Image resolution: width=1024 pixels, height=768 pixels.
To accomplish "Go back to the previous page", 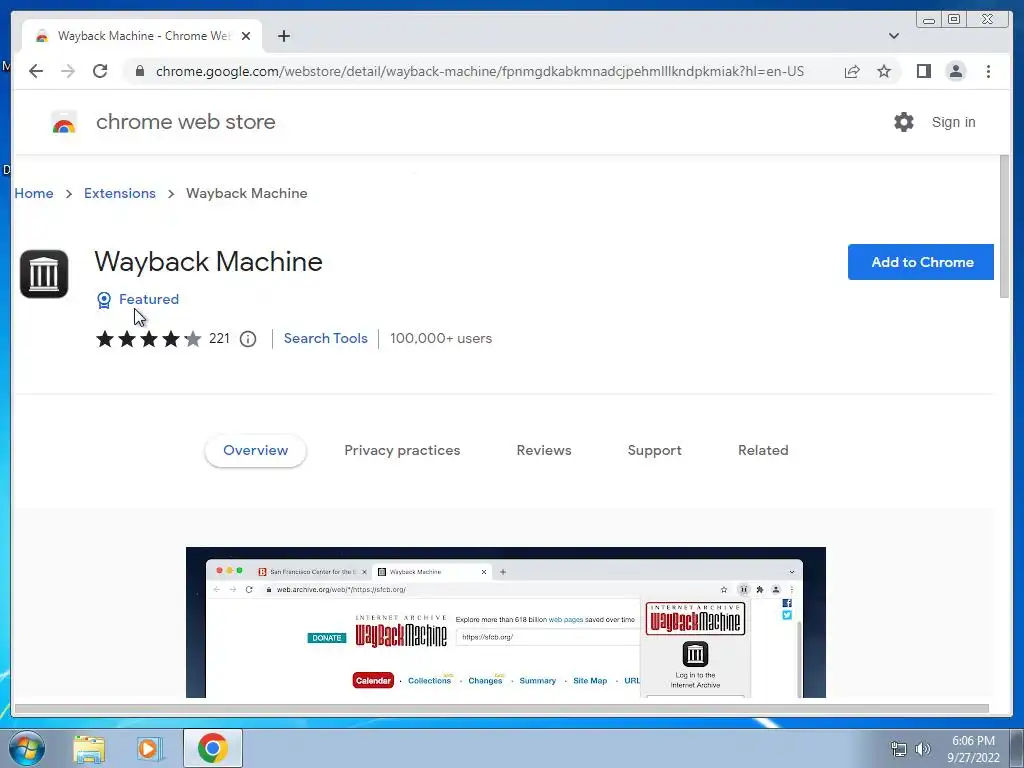I will point(36,71).
